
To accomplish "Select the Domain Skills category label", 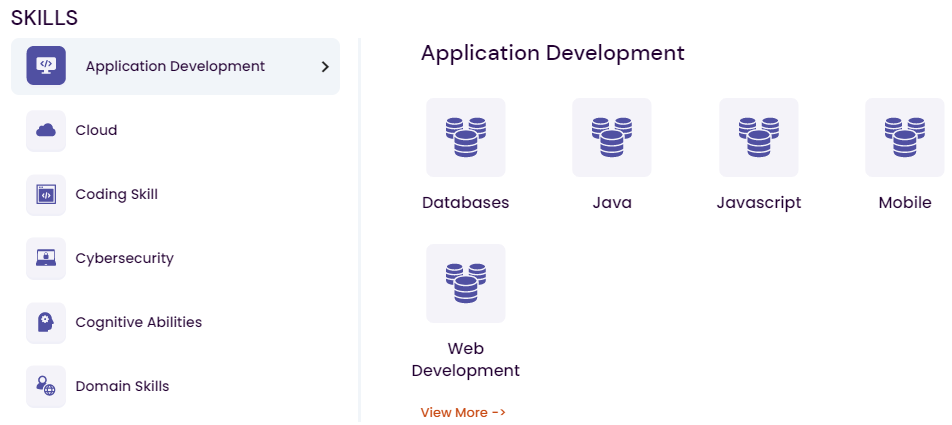I will [122, 386].
